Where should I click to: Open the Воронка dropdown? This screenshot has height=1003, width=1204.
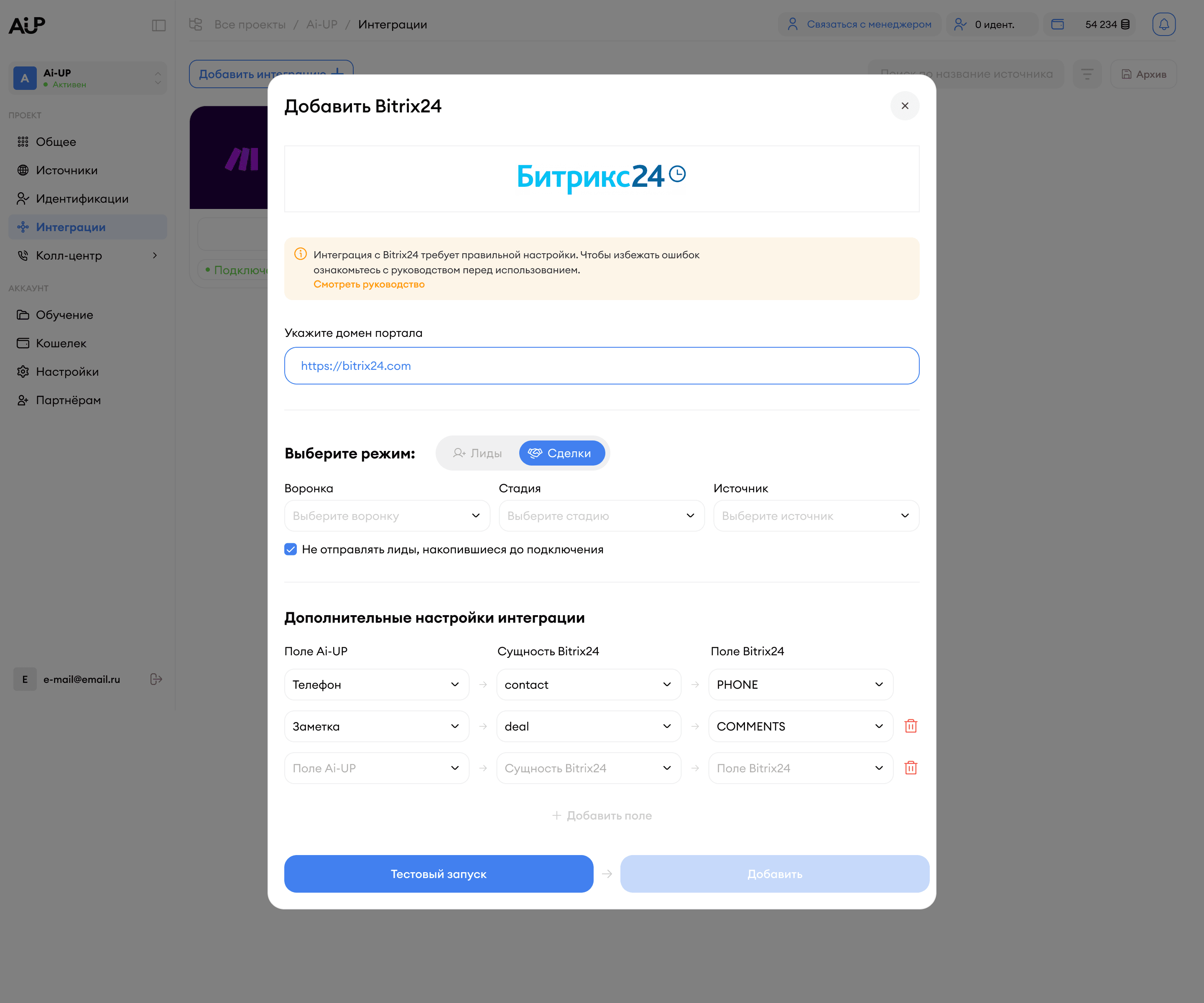coord(387,516)
